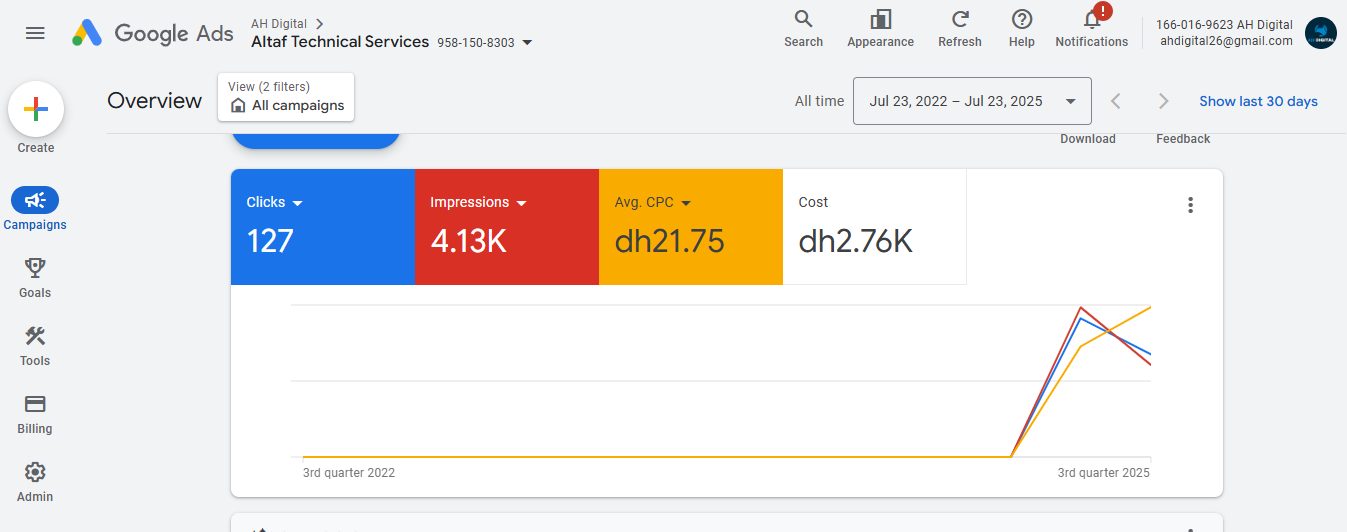The image size is (1347, 532).
Task: Open Admin settings in sidebar
Action: 35,481
